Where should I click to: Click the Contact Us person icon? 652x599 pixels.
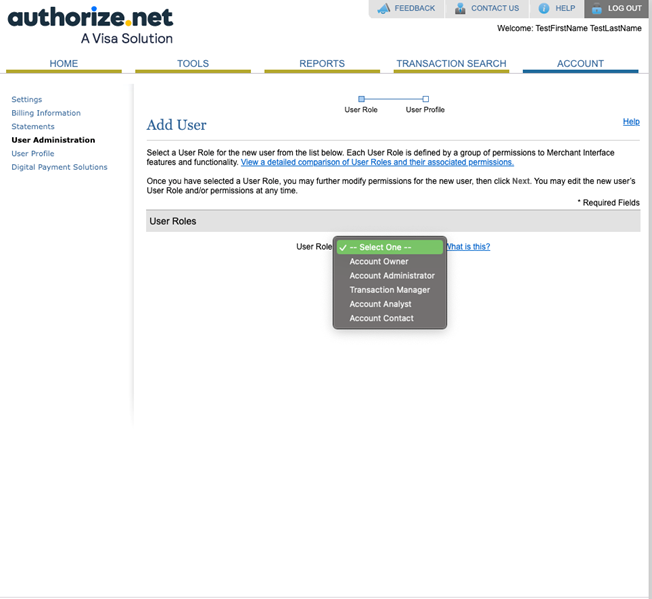click(x=460, y=8)
